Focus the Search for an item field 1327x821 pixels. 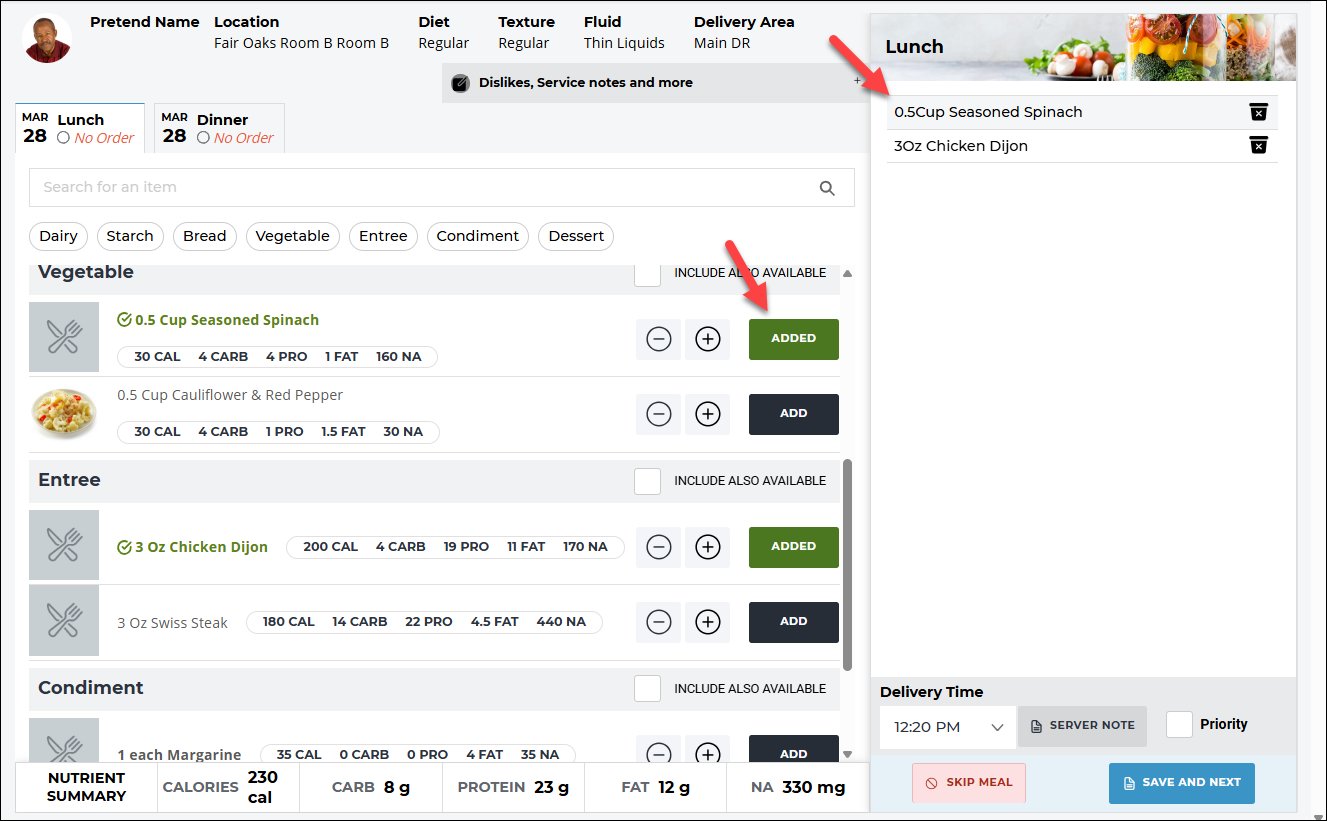pos(442,187)
